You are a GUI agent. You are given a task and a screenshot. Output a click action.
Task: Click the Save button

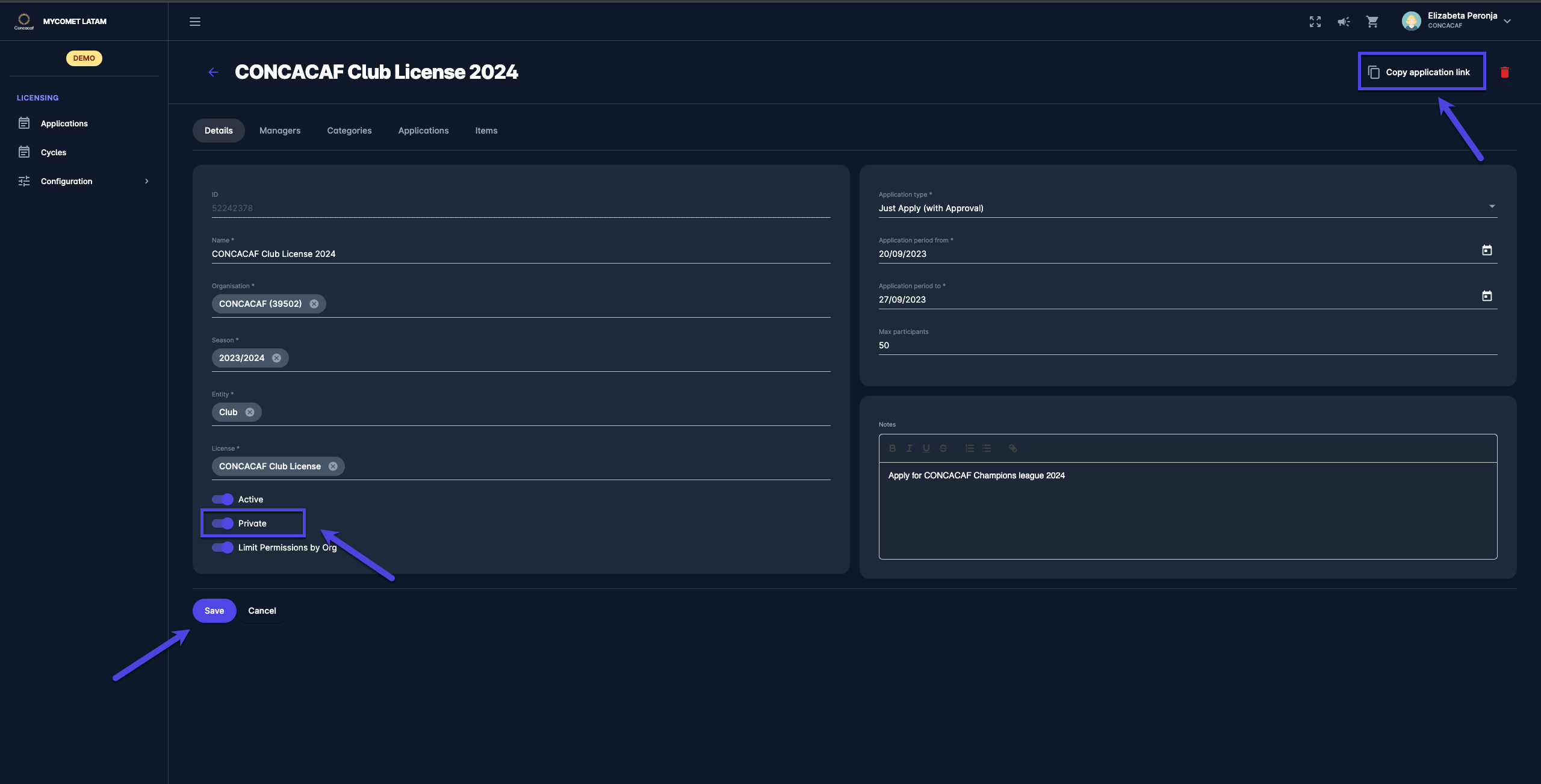214,611
